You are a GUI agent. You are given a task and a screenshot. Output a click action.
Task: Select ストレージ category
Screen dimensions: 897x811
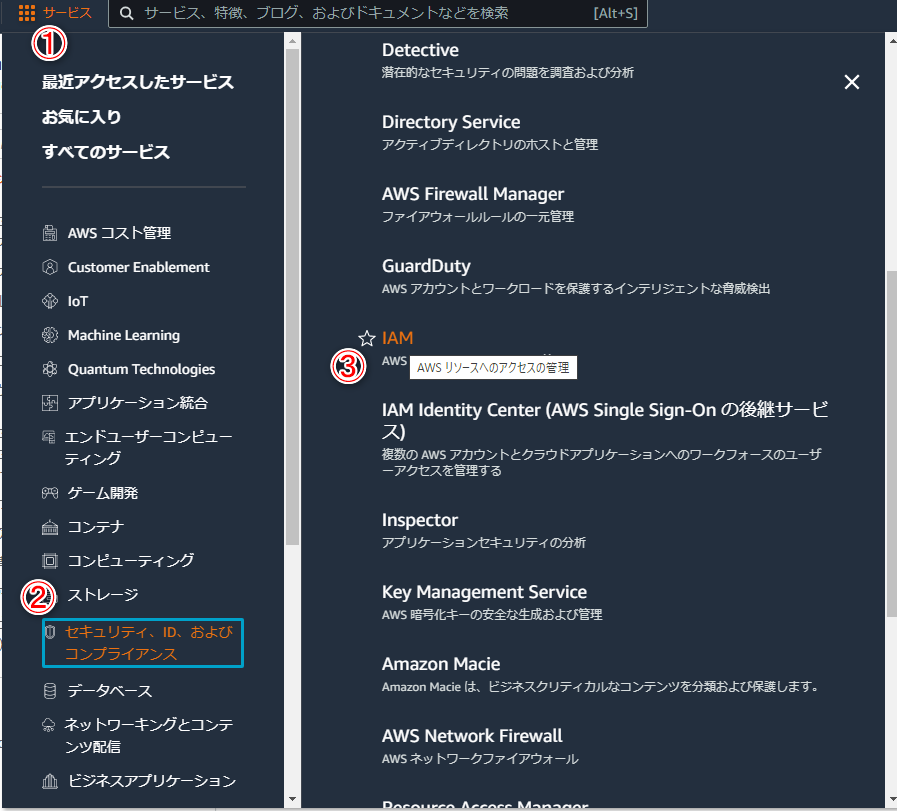(103, 595)
